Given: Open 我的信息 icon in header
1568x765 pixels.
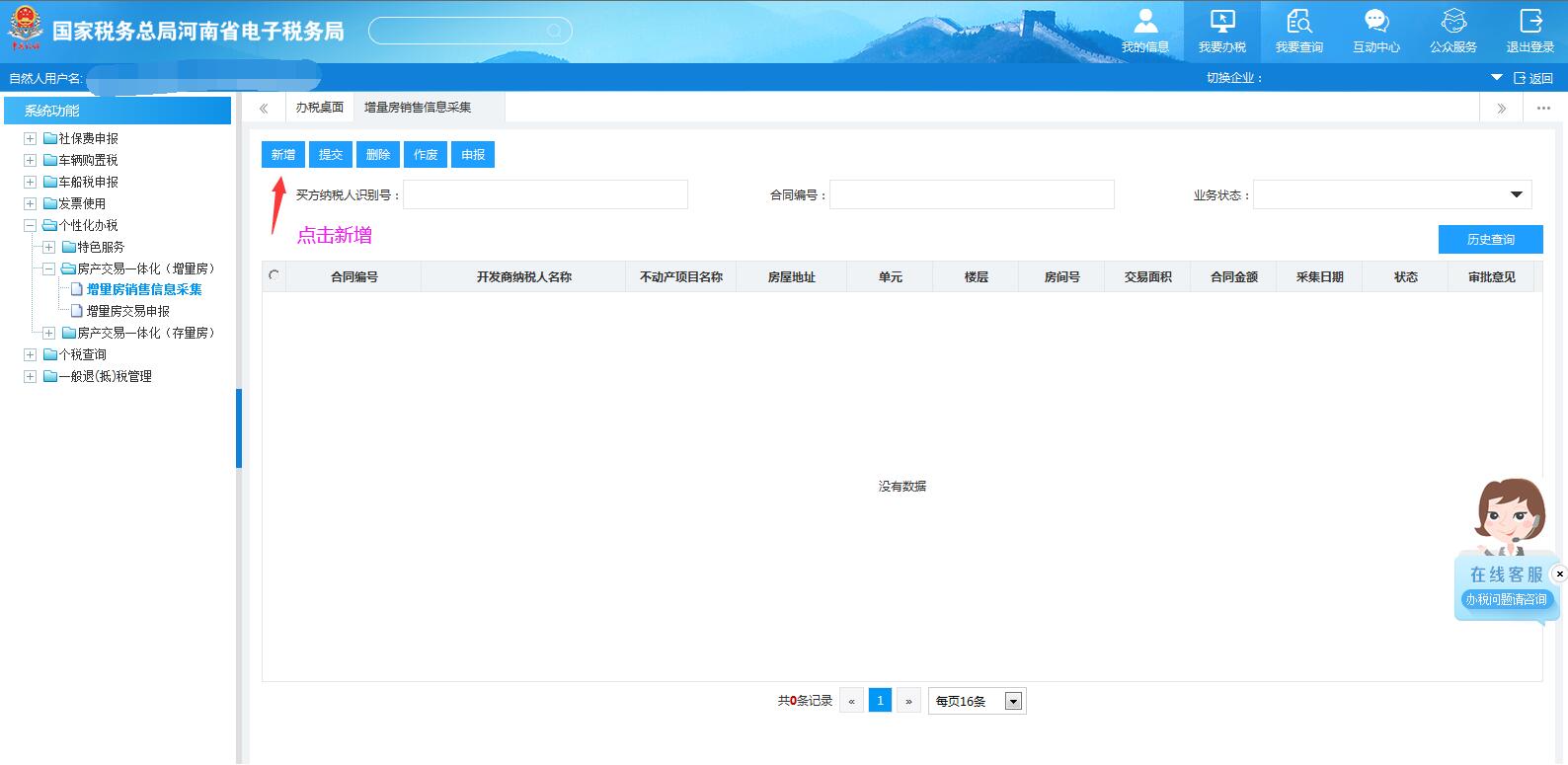Looking at the screenshot, I should tap(1145, 31).
